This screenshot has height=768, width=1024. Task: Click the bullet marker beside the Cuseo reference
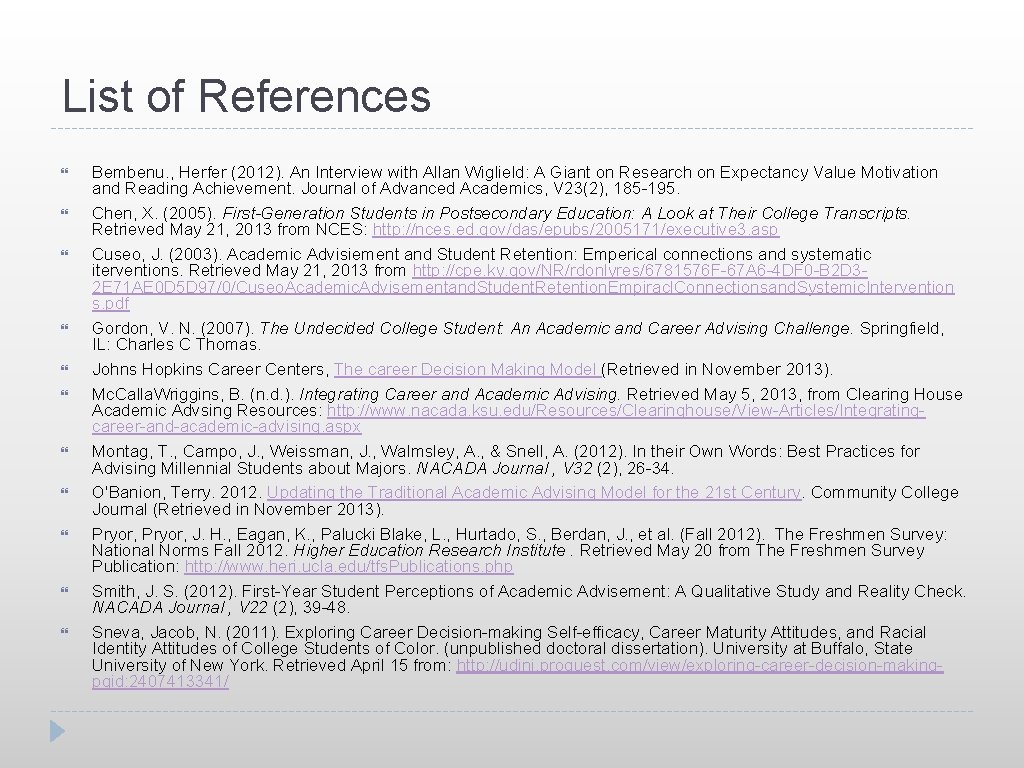(x=67, y=254)
